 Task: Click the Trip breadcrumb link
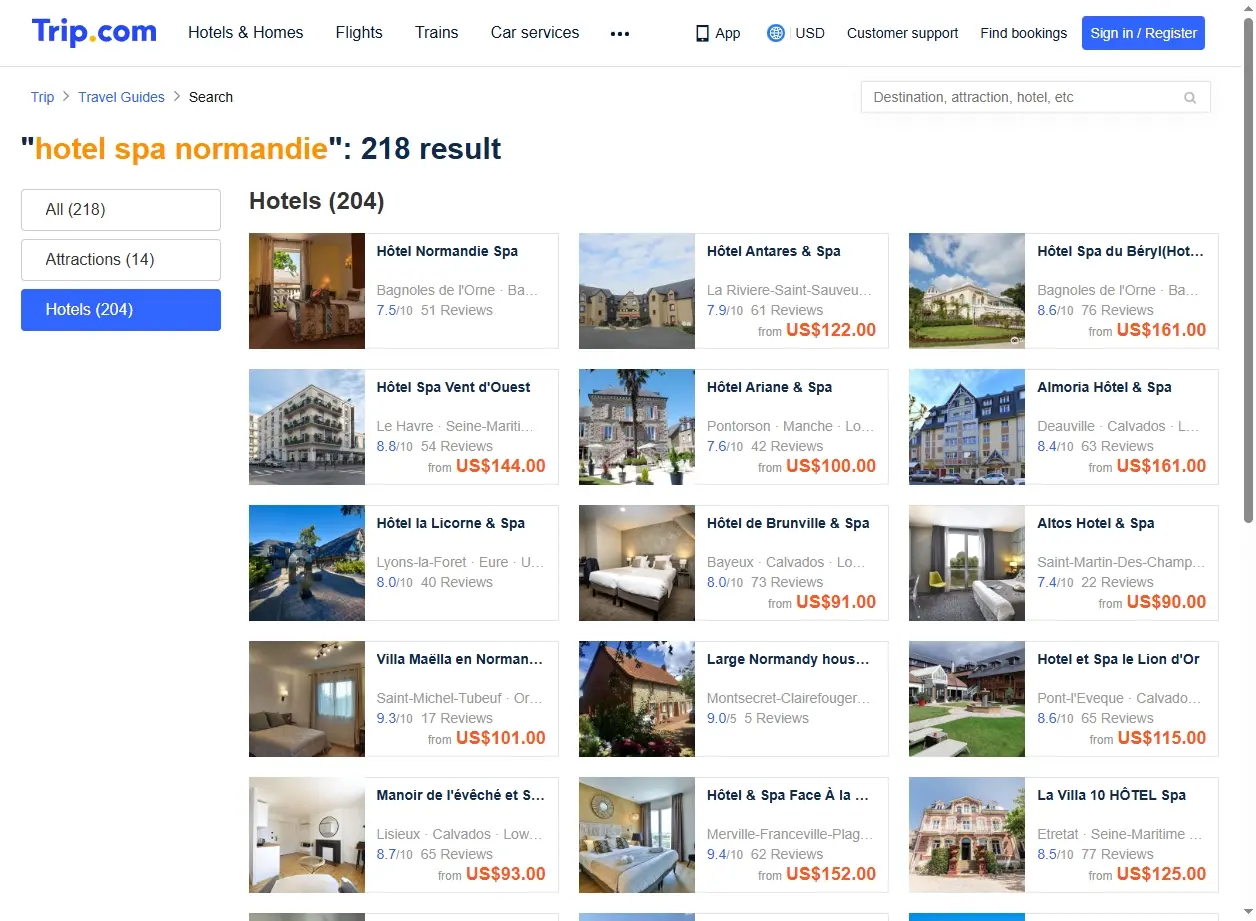pos(42,97)
